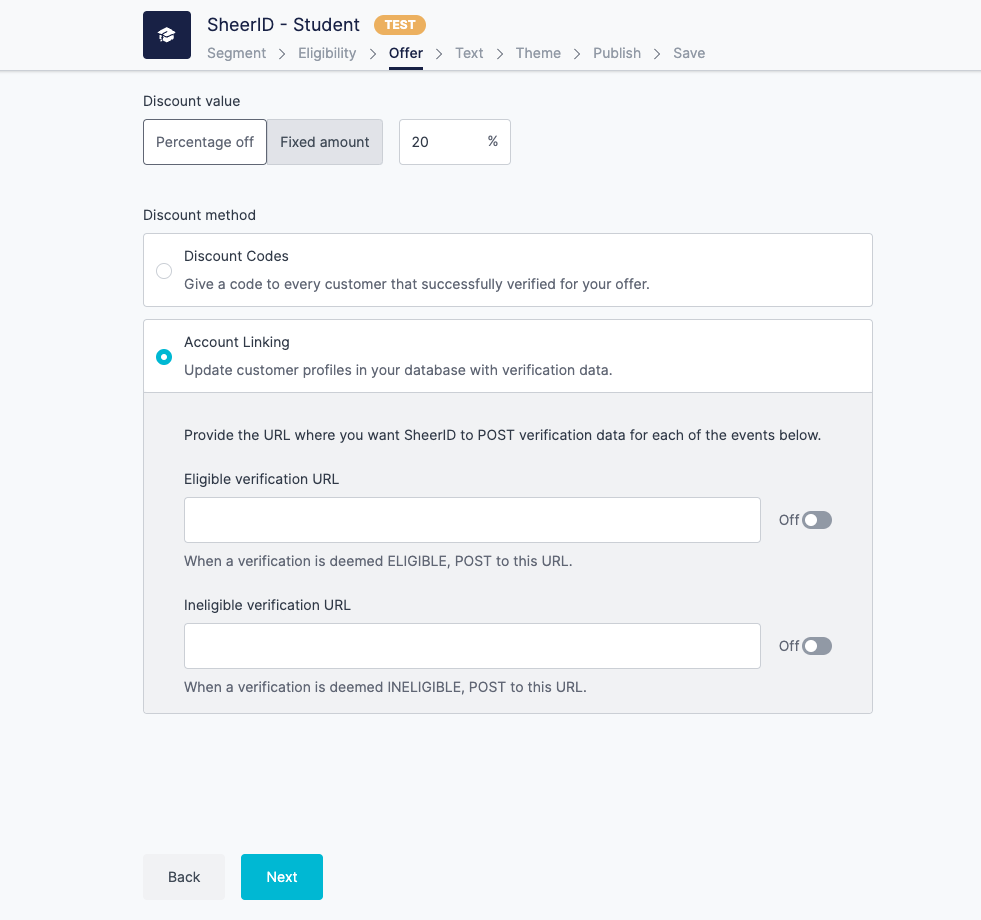Go to the Text step
This screenshot has width=981, height=920.
(x=469, y=53)
